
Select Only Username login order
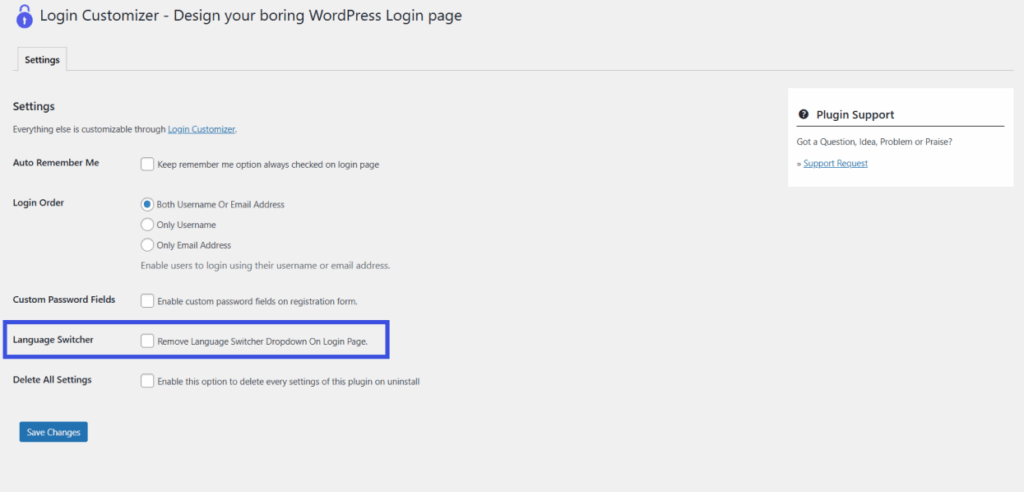coord(147,224)
